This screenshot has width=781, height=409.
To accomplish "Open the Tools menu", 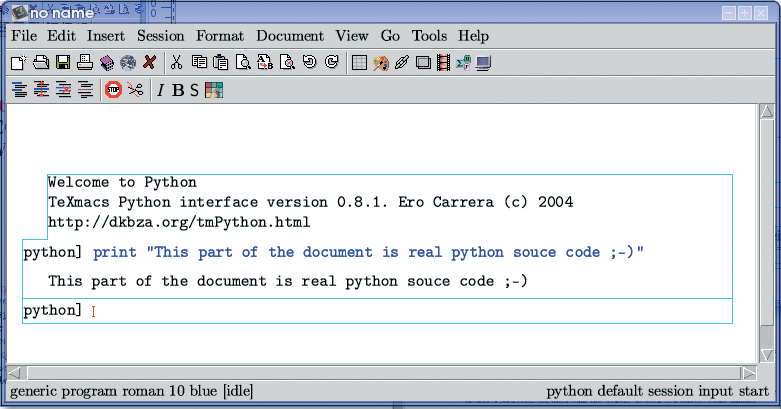I will (x=429, y=36).
